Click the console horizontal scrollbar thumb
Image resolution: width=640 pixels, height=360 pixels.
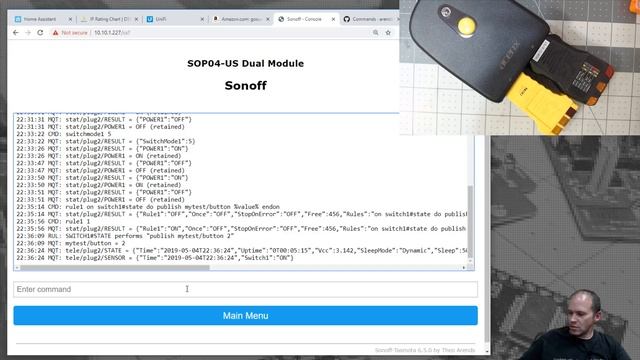click(x=115, y=268)
